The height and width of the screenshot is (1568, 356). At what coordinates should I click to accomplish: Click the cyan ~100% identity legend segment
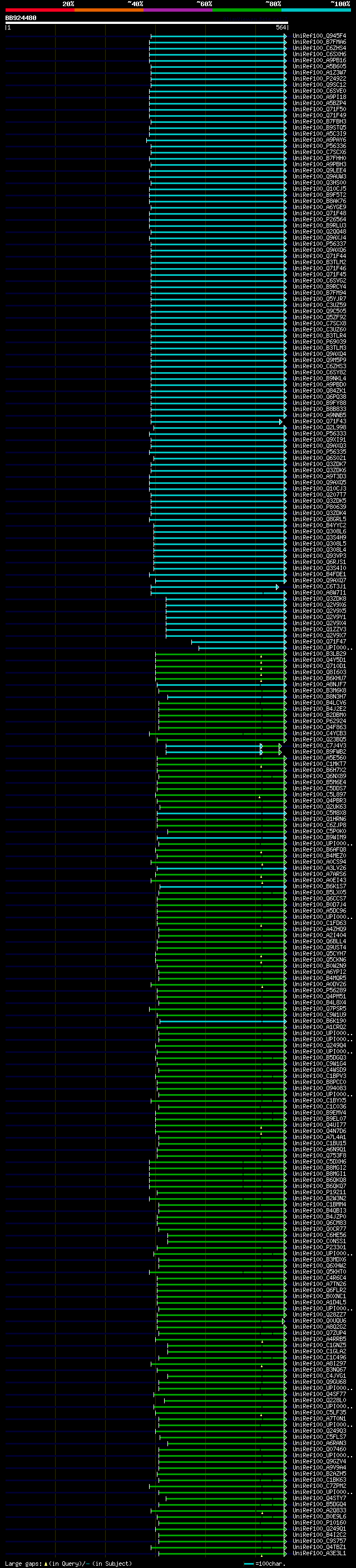317,10
